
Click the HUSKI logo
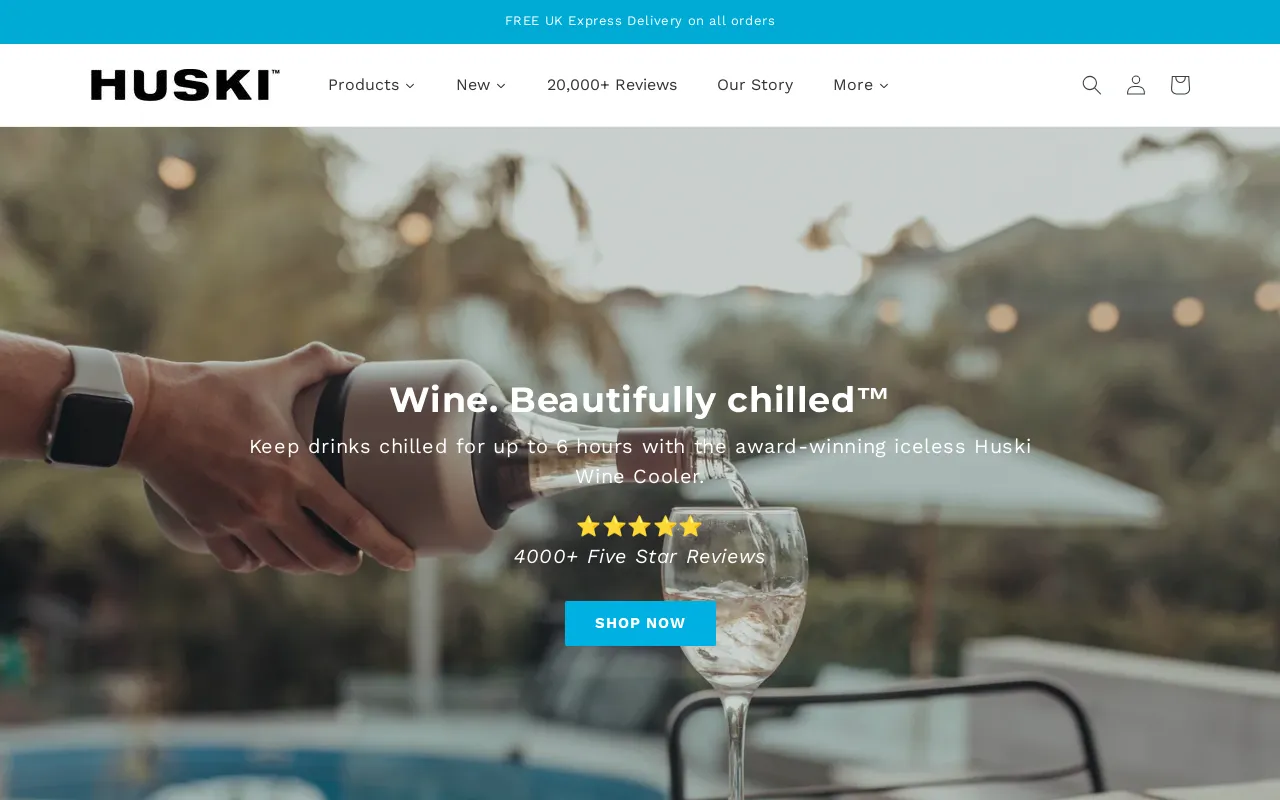185,85
